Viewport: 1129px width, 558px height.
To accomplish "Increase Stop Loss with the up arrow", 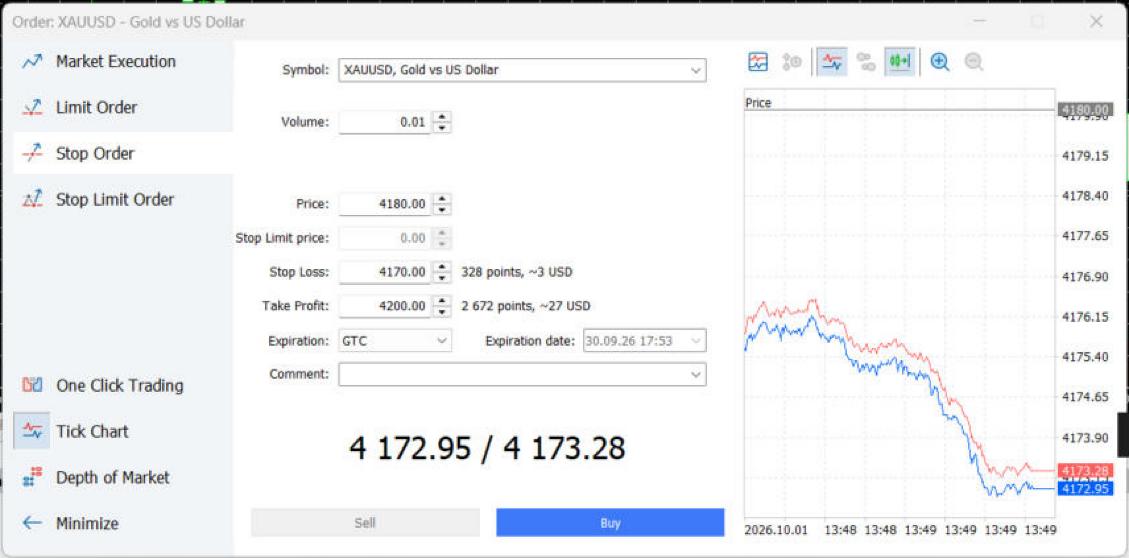I will tap(442, 267).
